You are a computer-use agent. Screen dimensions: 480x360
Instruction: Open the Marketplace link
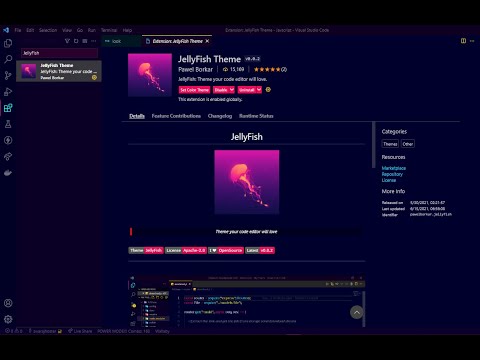tap(394, 168)
